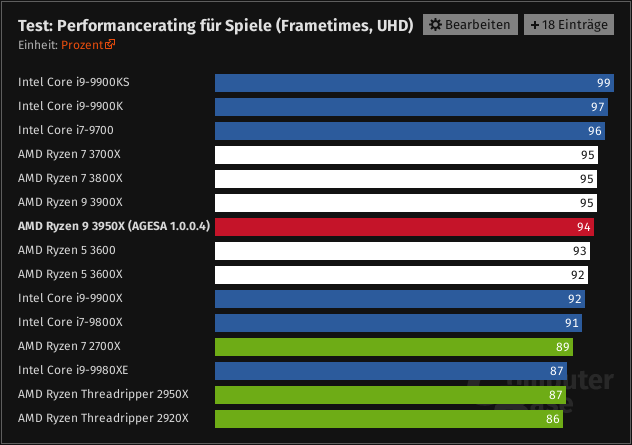Viewport: 632px width, 445px height.
Task: Click the white Ryzen 7 3800X bar
Action: [x=406, y=179]
